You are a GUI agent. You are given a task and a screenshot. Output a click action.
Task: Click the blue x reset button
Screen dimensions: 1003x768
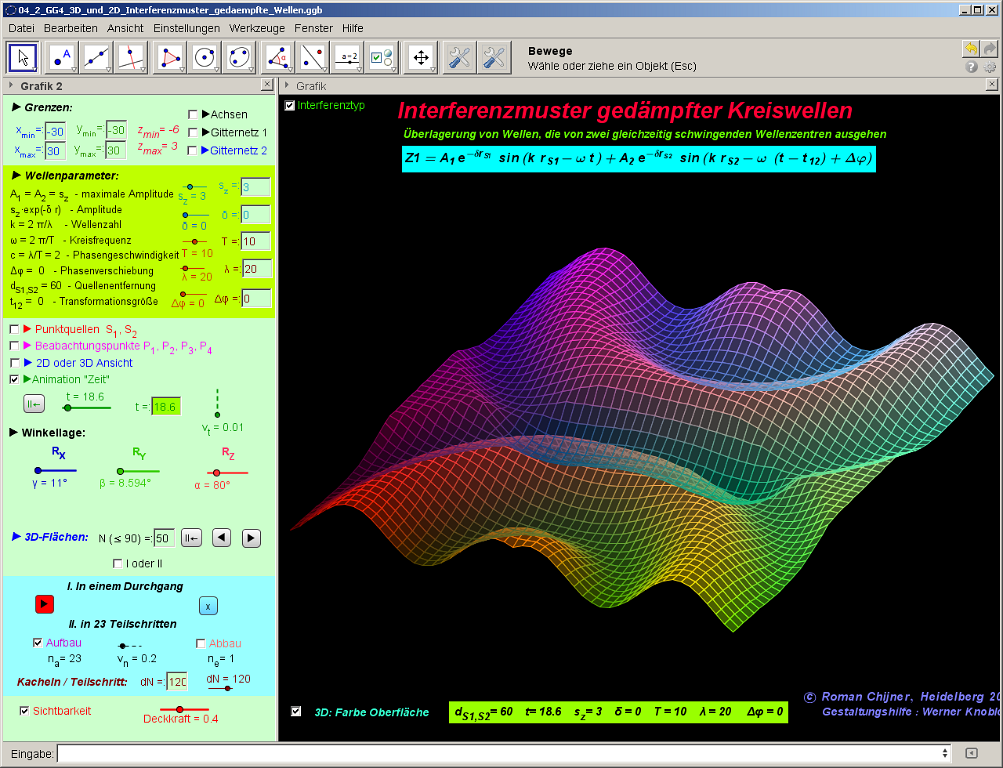207,605
